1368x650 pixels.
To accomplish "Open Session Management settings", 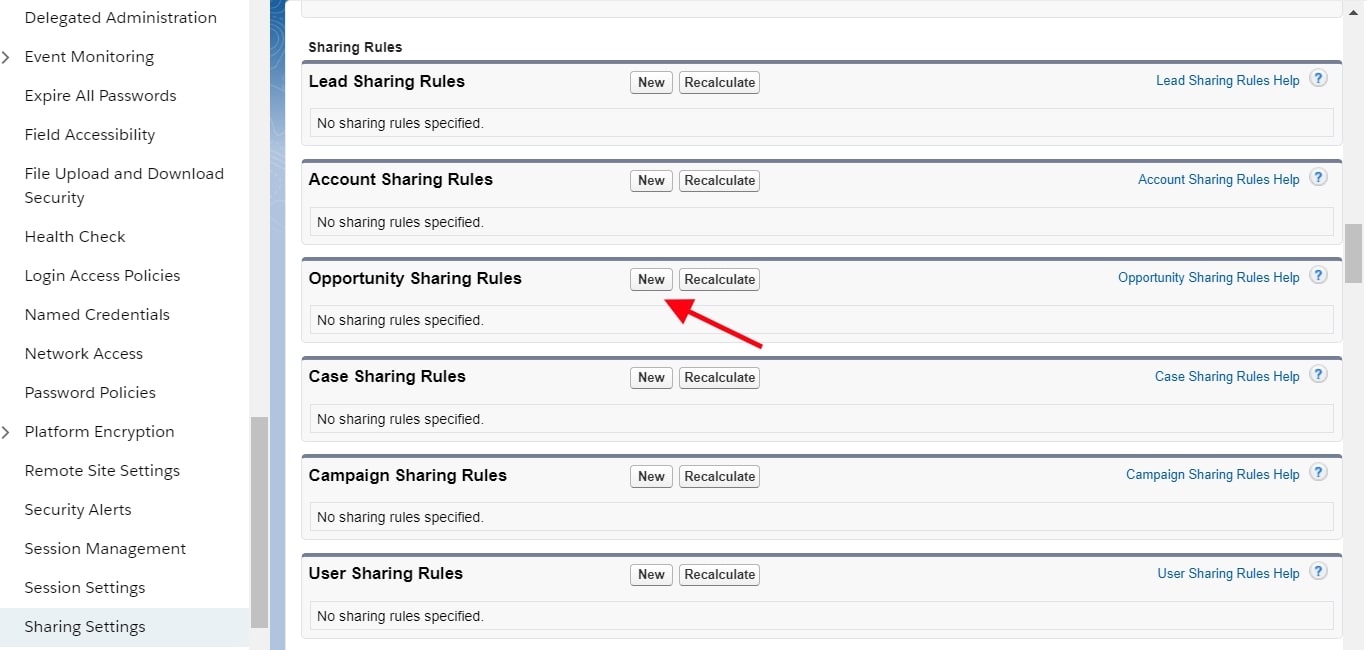I will (x=105, y=548).
